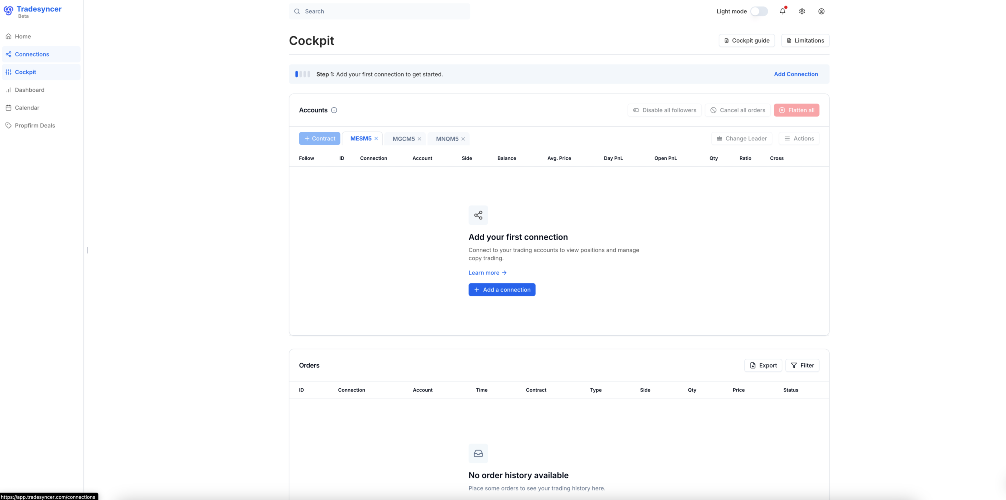
Task: Click the search magnifier icon
Action: [297, 12]
